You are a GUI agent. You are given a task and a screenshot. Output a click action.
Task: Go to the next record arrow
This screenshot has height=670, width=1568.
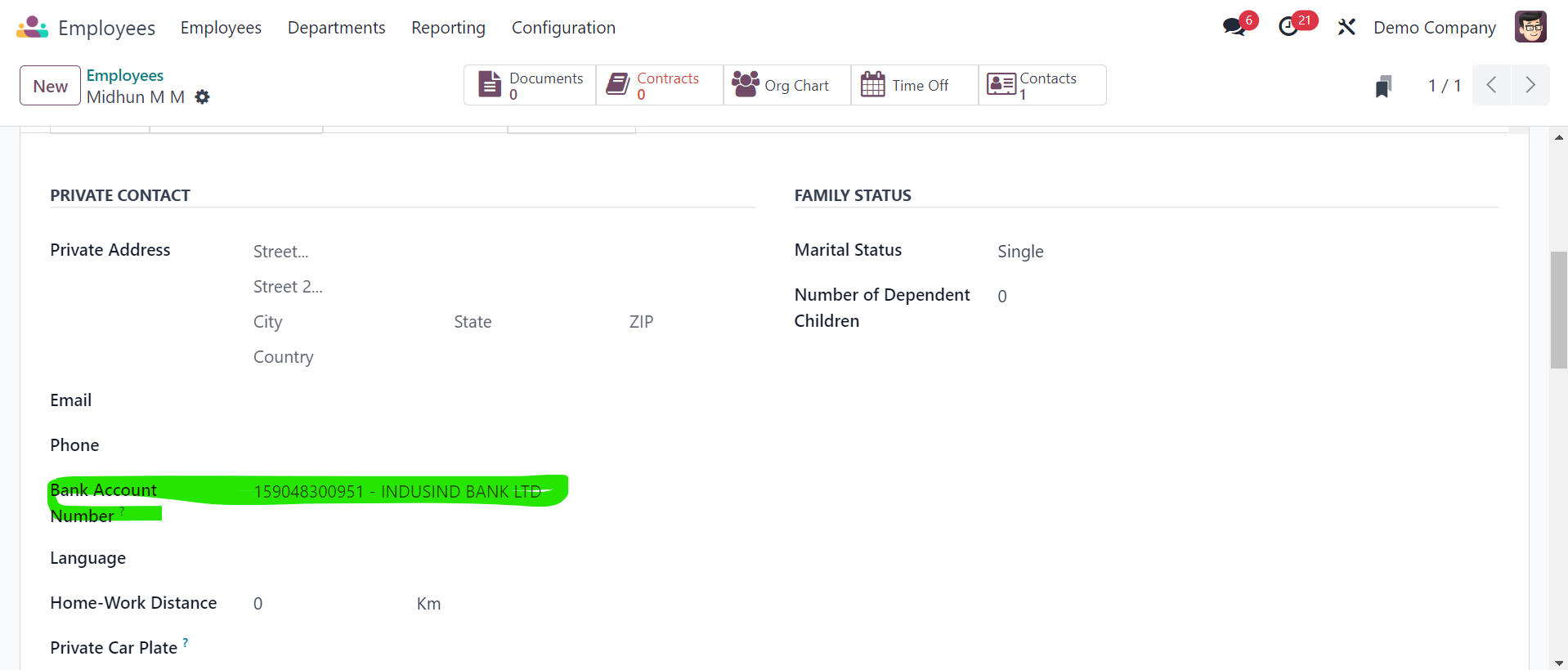tap(1530, 85)
